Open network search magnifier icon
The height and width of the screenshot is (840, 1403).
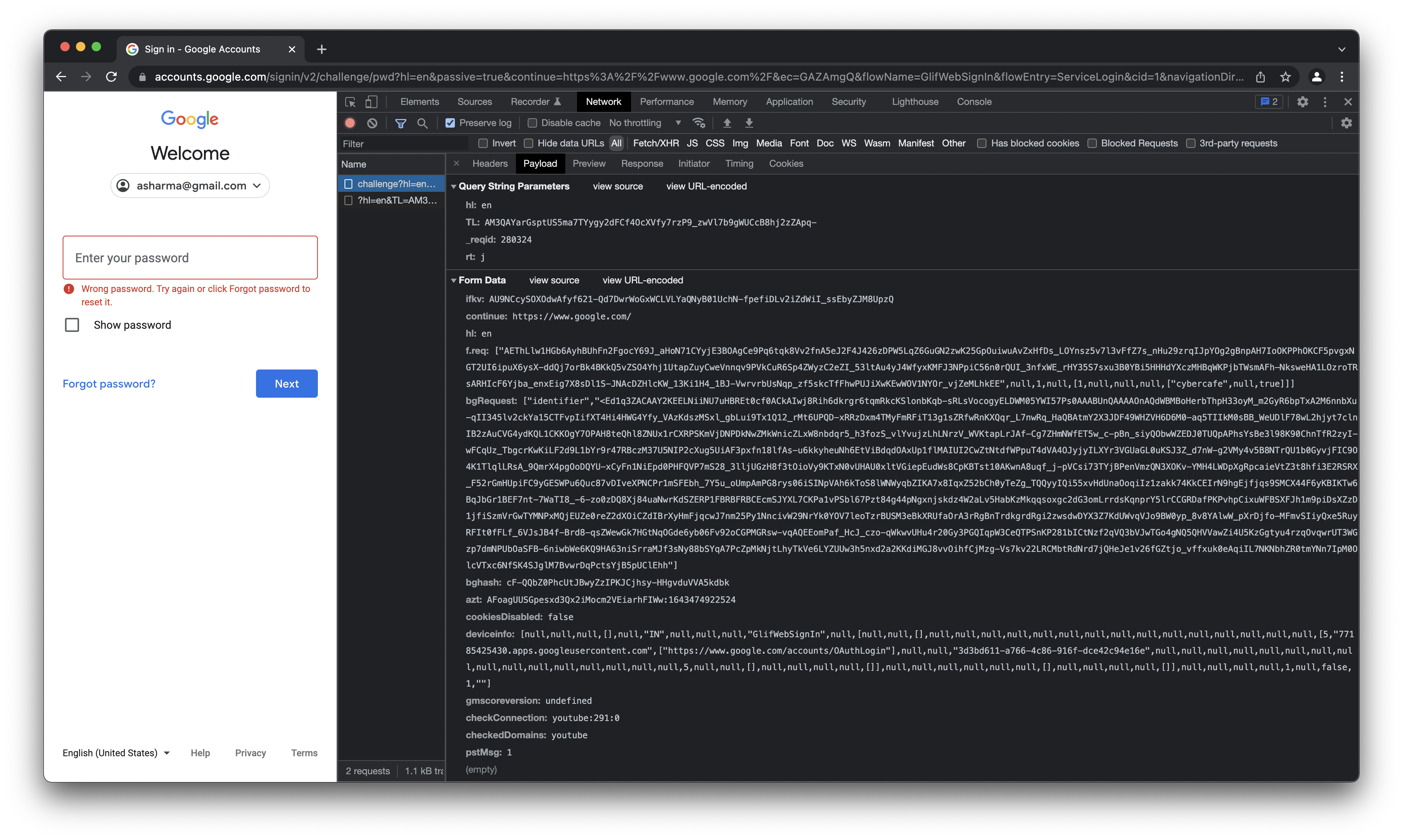[422, 123]
